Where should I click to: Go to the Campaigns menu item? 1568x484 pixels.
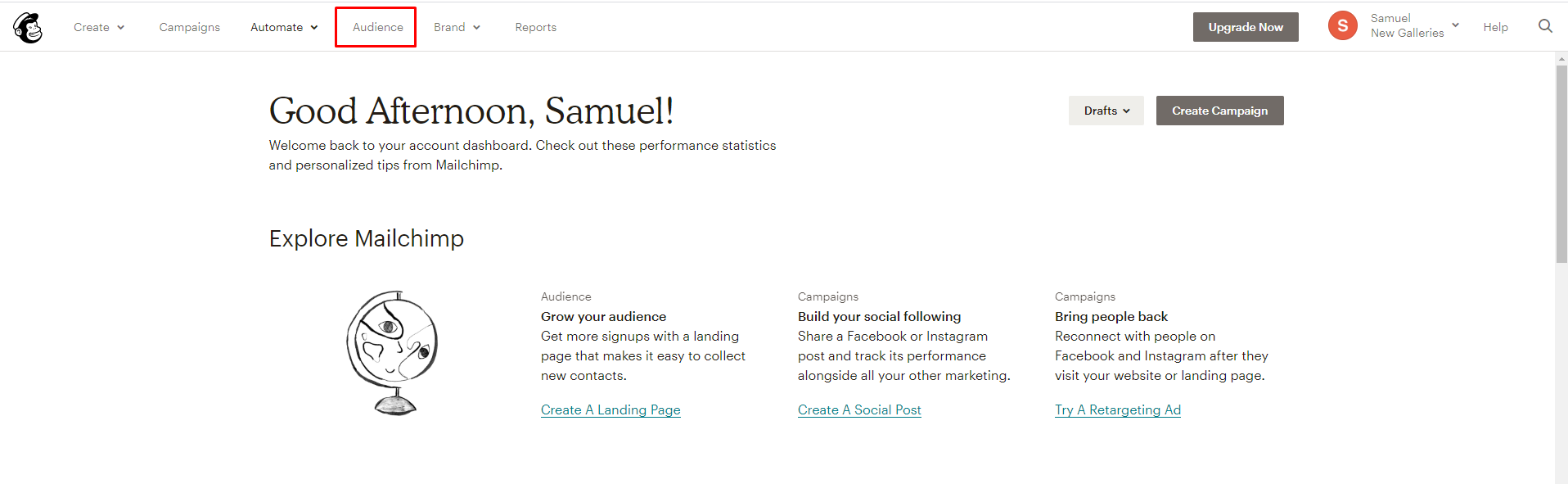(x=189, y=27)
